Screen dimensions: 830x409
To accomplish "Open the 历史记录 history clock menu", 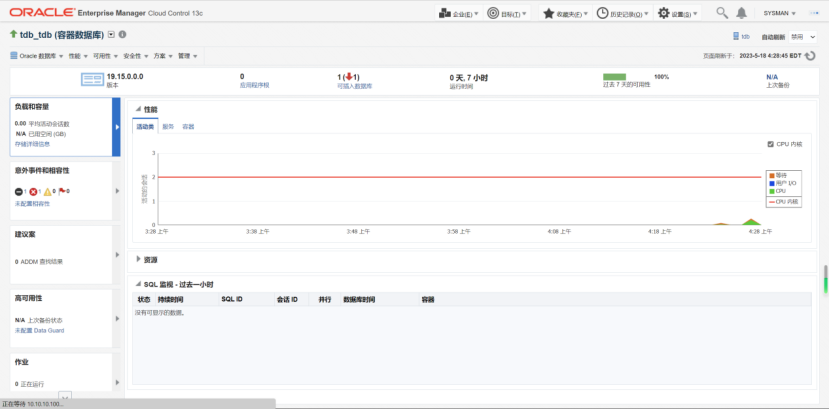I will click(x=623, y=13).
